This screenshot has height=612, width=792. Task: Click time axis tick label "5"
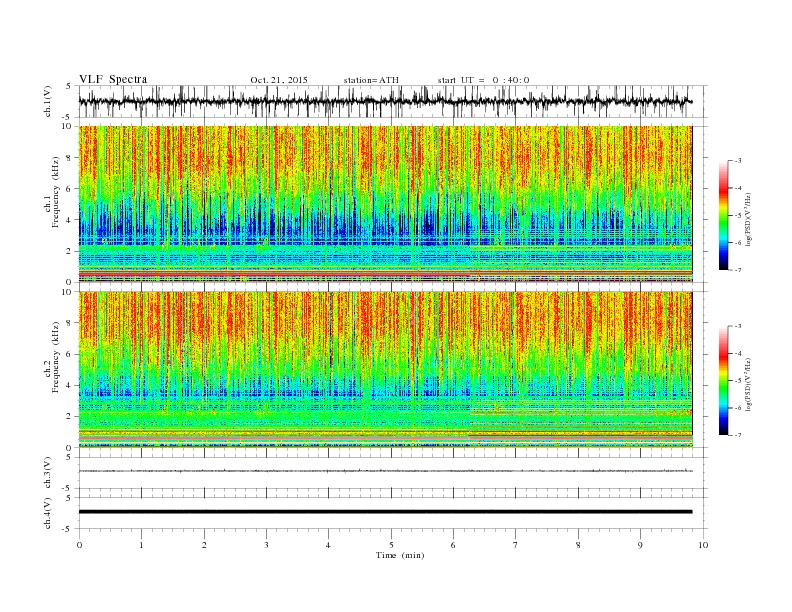click(391, 545)
